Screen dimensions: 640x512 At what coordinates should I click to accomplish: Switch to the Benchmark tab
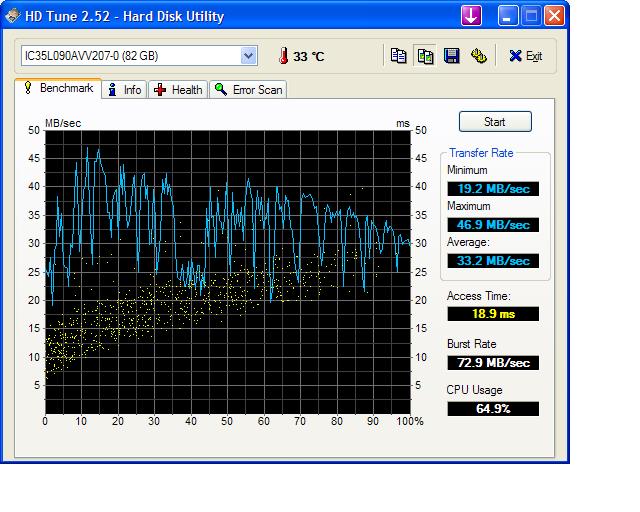(x=58, y=88)
